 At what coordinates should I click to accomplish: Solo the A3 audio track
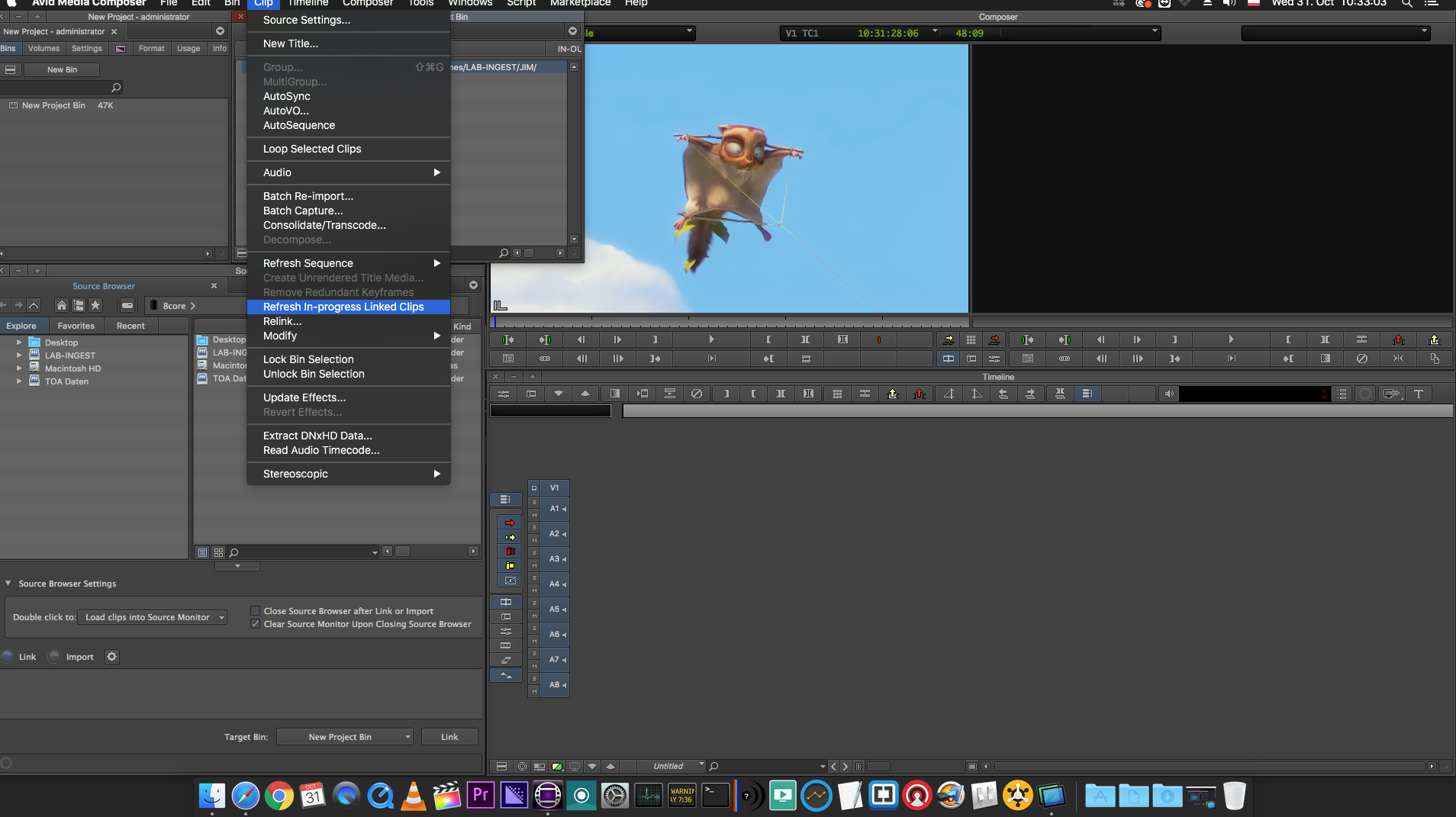(534, 553)
